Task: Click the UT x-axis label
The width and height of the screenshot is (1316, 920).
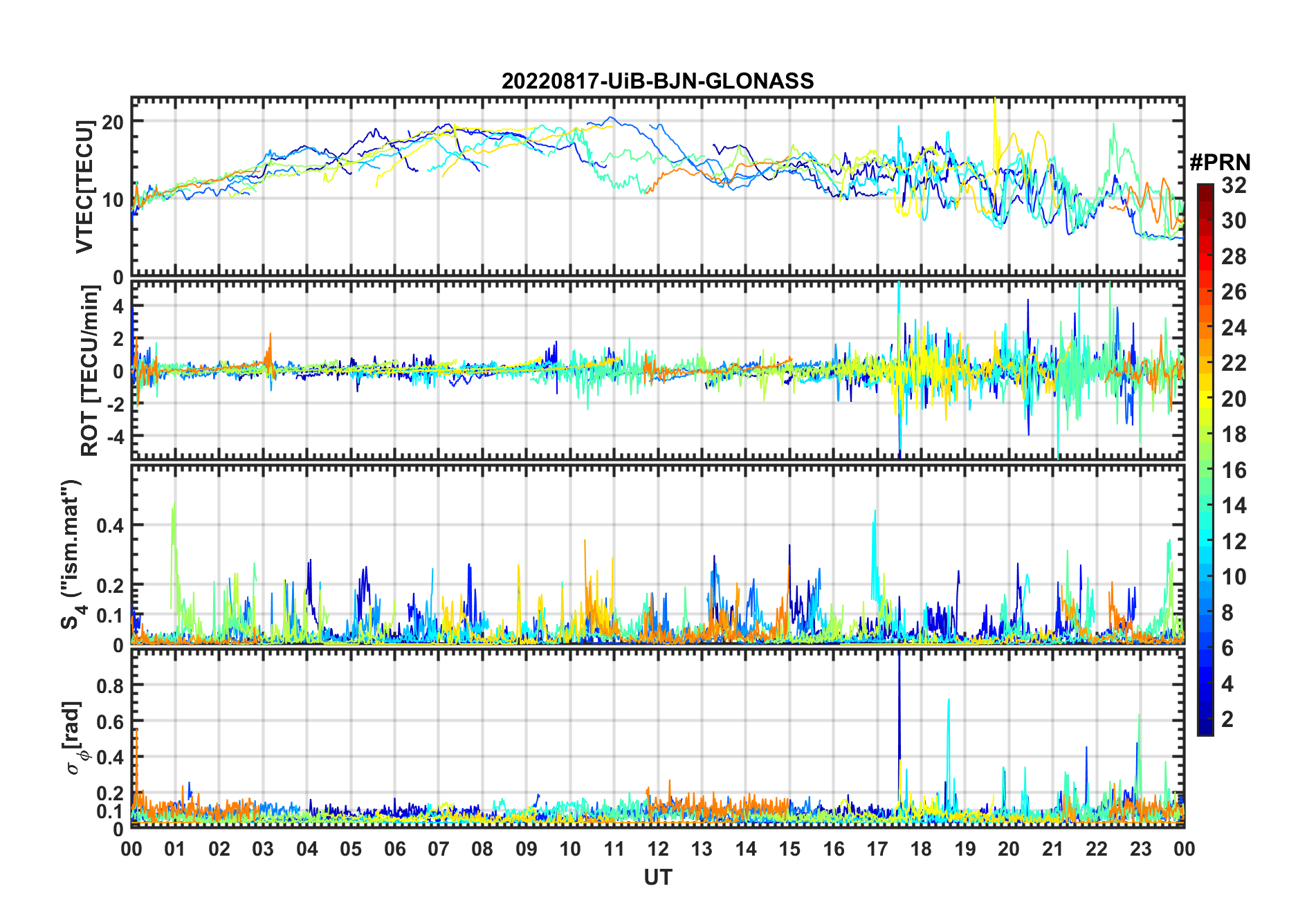Action: click(658, 877)
